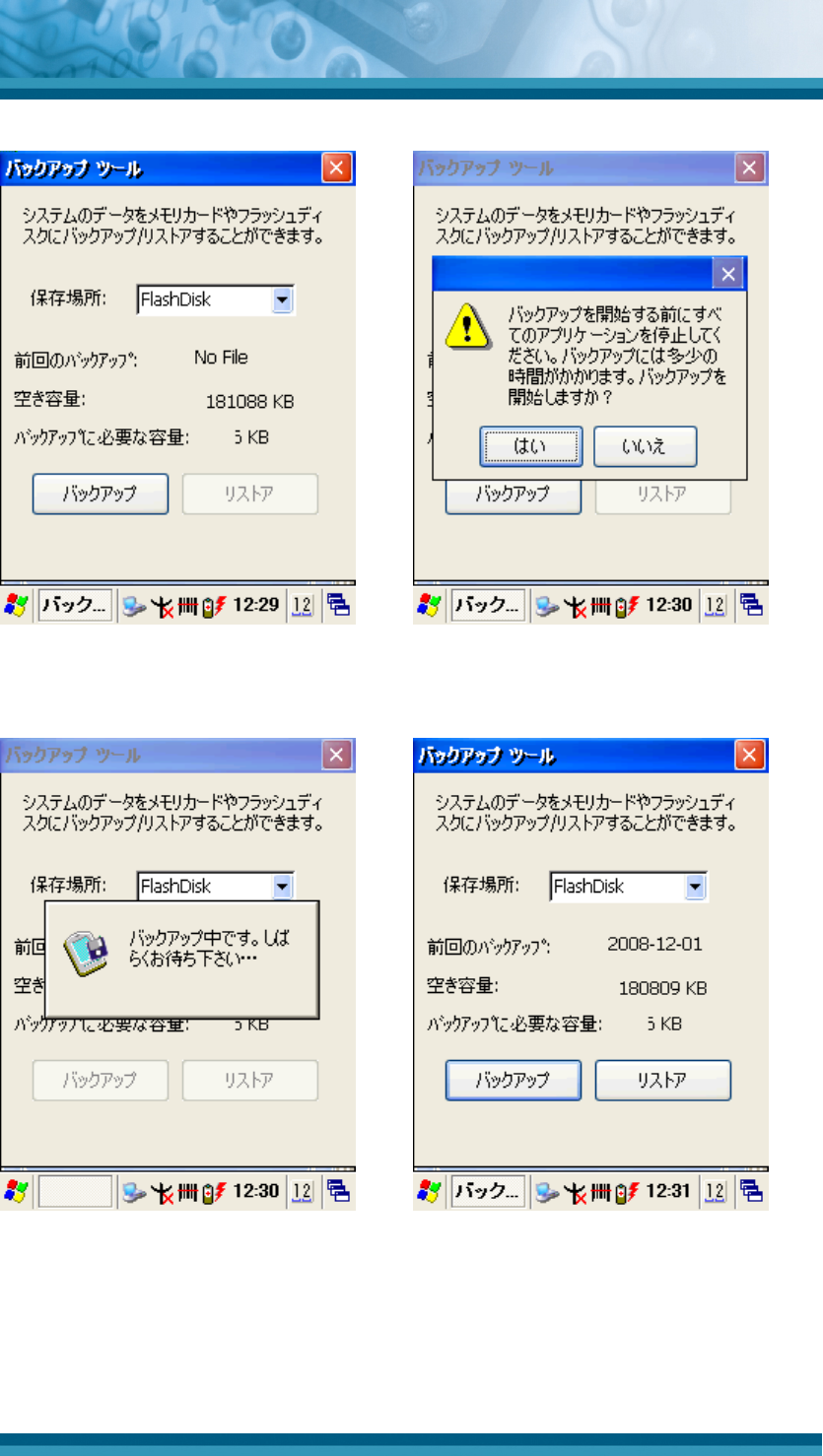Expand FlashDisk dropdown in window dated 2008-12-01
The width and height of the screenshot is (823, 1456).
696,888
